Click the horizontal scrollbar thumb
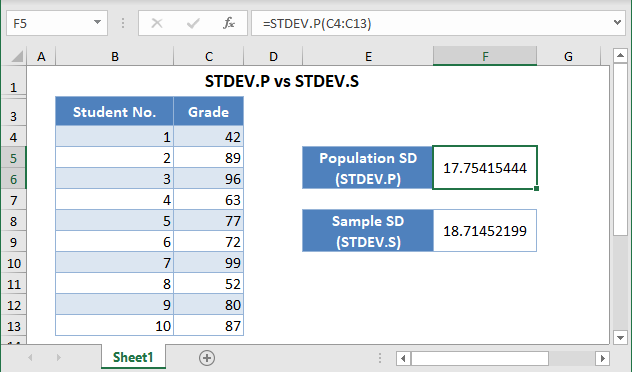Screen dimensions: 632x372 [480, 358]
